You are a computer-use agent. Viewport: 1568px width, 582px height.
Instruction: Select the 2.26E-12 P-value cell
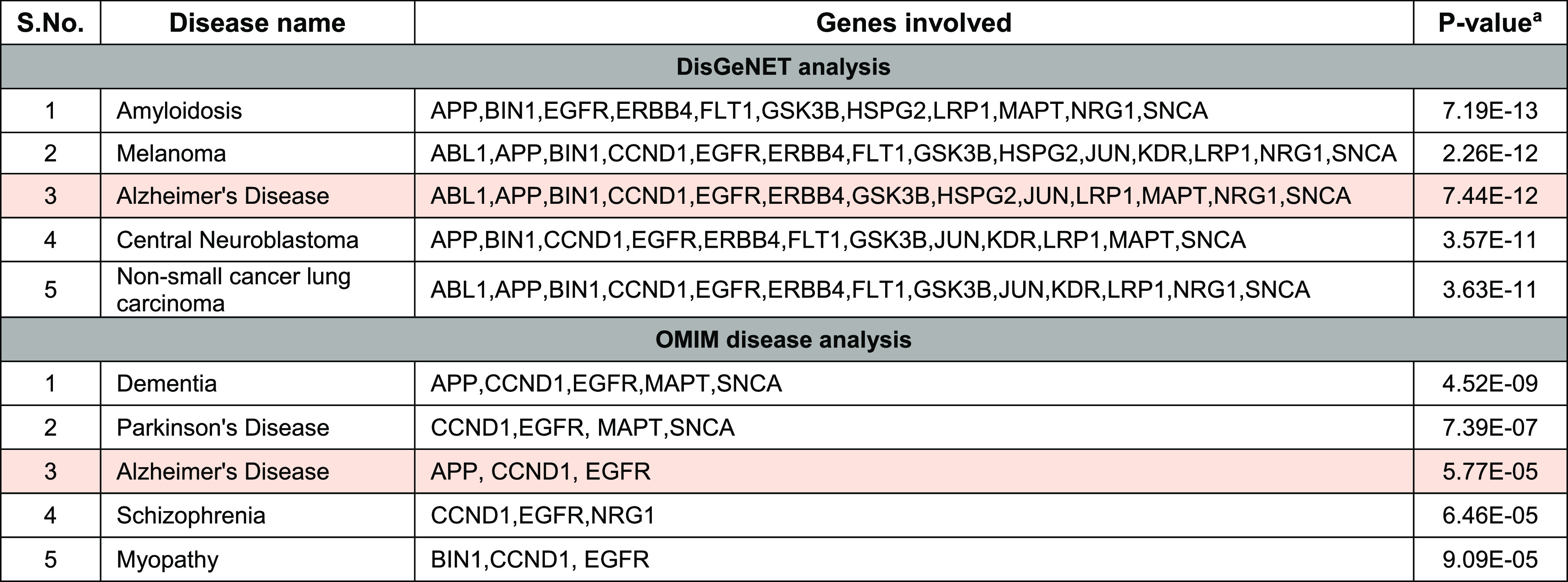pyautogui.click(x=1490, y=153)
